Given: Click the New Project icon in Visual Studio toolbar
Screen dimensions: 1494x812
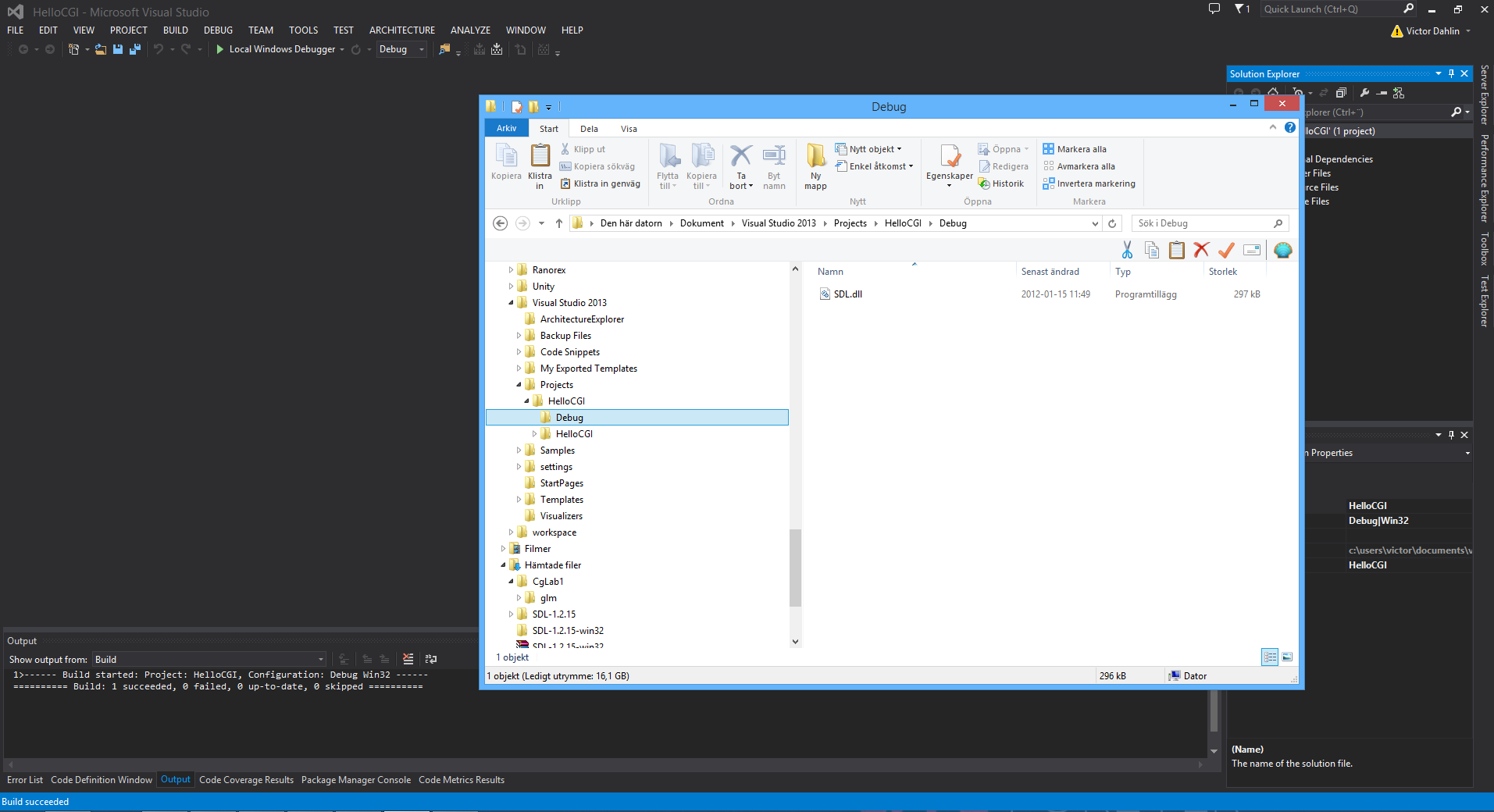Looking at the screenshot, I should pyautogui.click(x=73, y=49).
